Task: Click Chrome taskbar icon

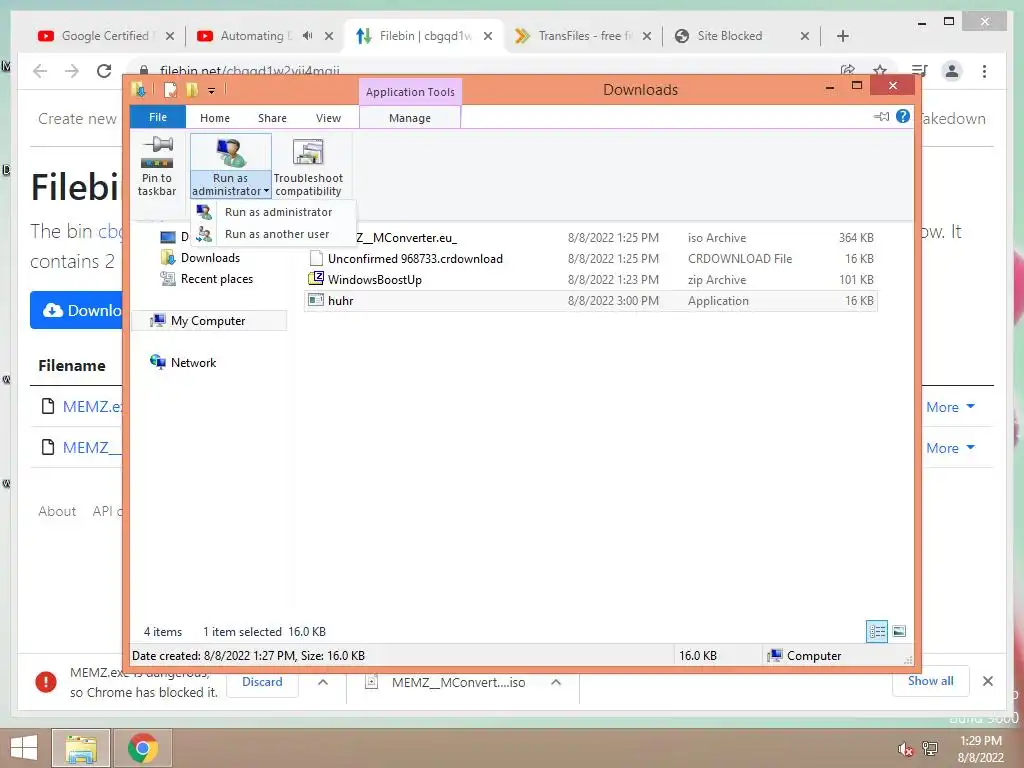Action: click(x=142, y=748)
